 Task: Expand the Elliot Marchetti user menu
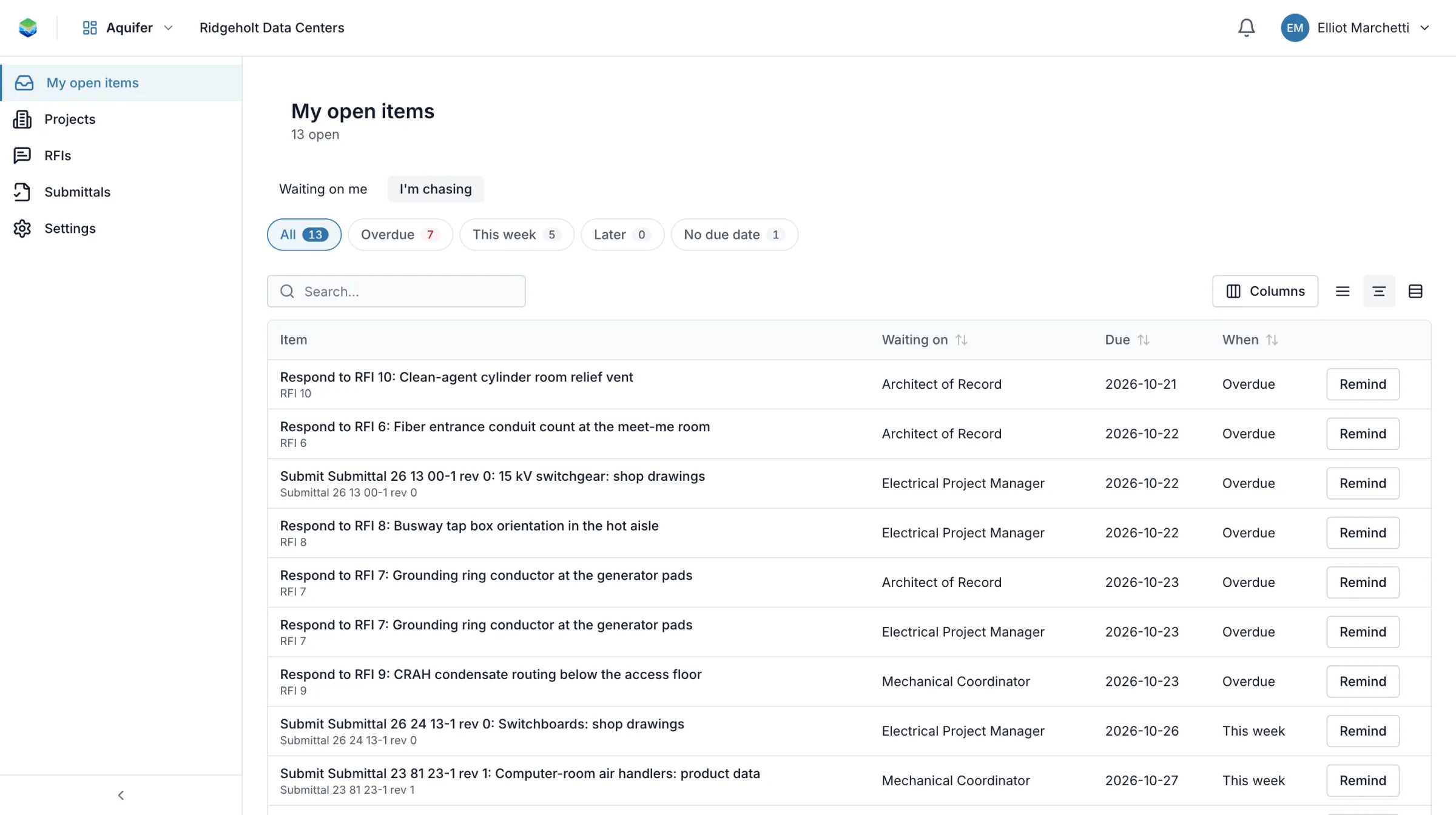[1356, 28]
